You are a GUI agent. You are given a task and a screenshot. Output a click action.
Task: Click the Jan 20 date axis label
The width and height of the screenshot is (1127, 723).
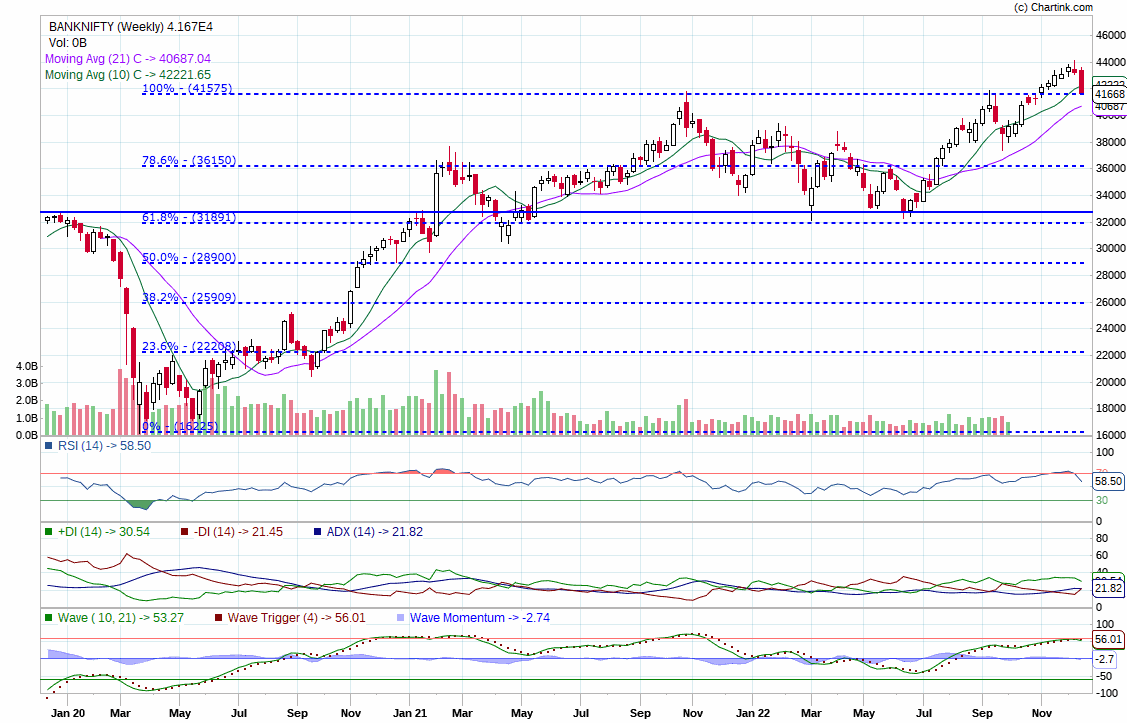point(68,713)
